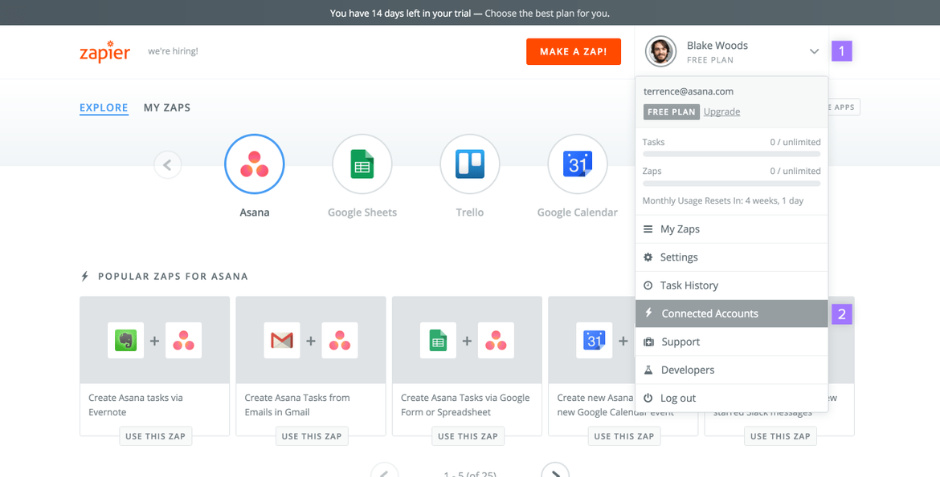Viewport: 940px width, 477px height.
Task: Use the Gmail to Asana zap
Action: (312, 436)
